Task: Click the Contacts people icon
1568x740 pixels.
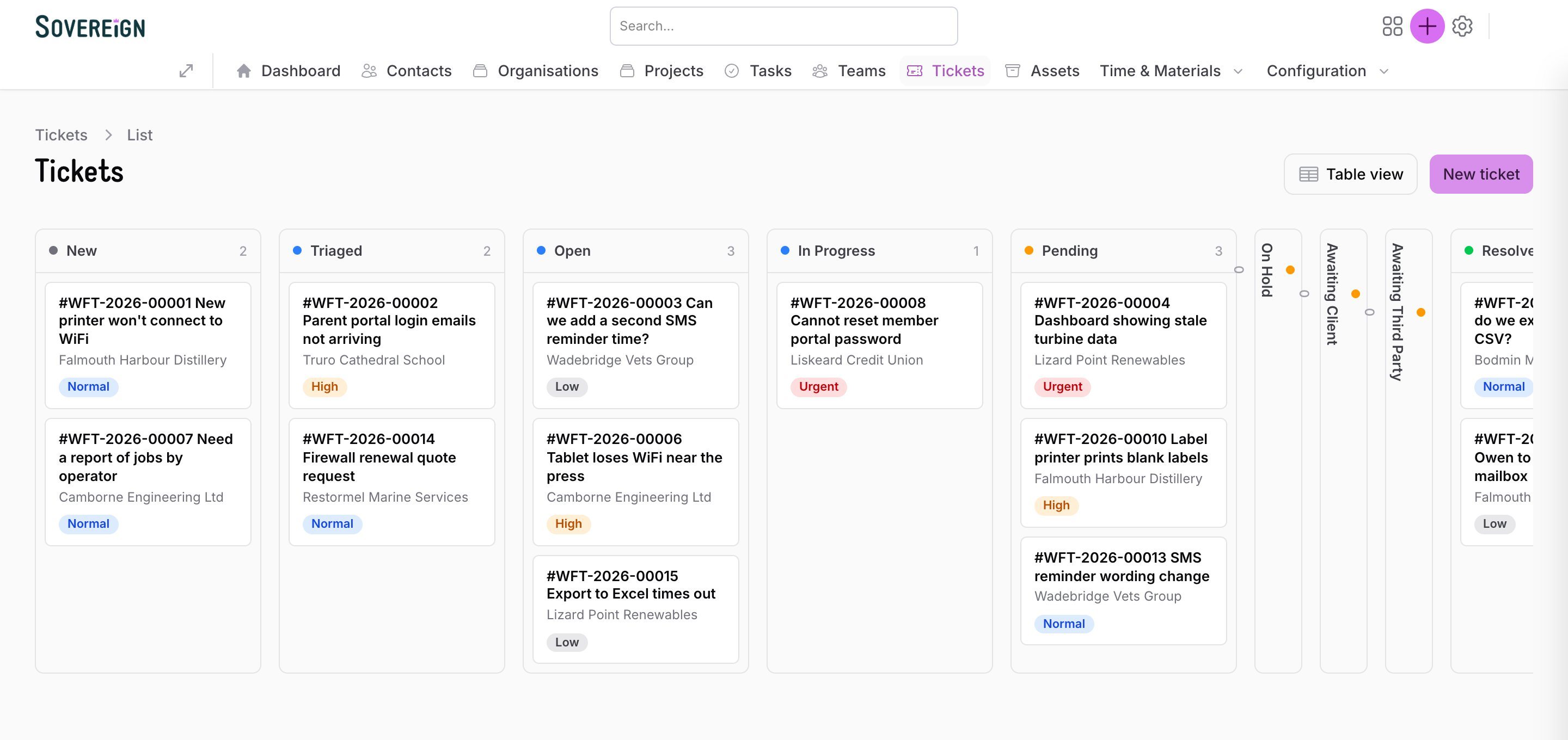Action: point(369,71)
